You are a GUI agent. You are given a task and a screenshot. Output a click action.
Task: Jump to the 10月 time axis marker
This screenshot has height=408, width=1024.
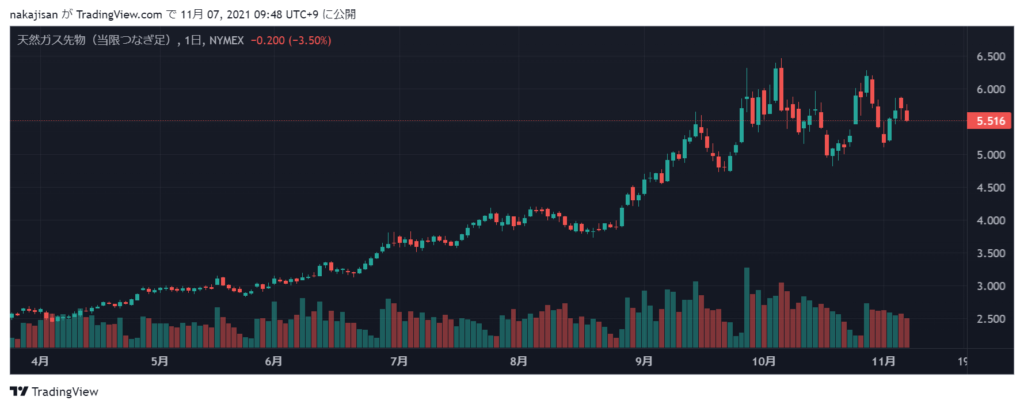(763, 359)
